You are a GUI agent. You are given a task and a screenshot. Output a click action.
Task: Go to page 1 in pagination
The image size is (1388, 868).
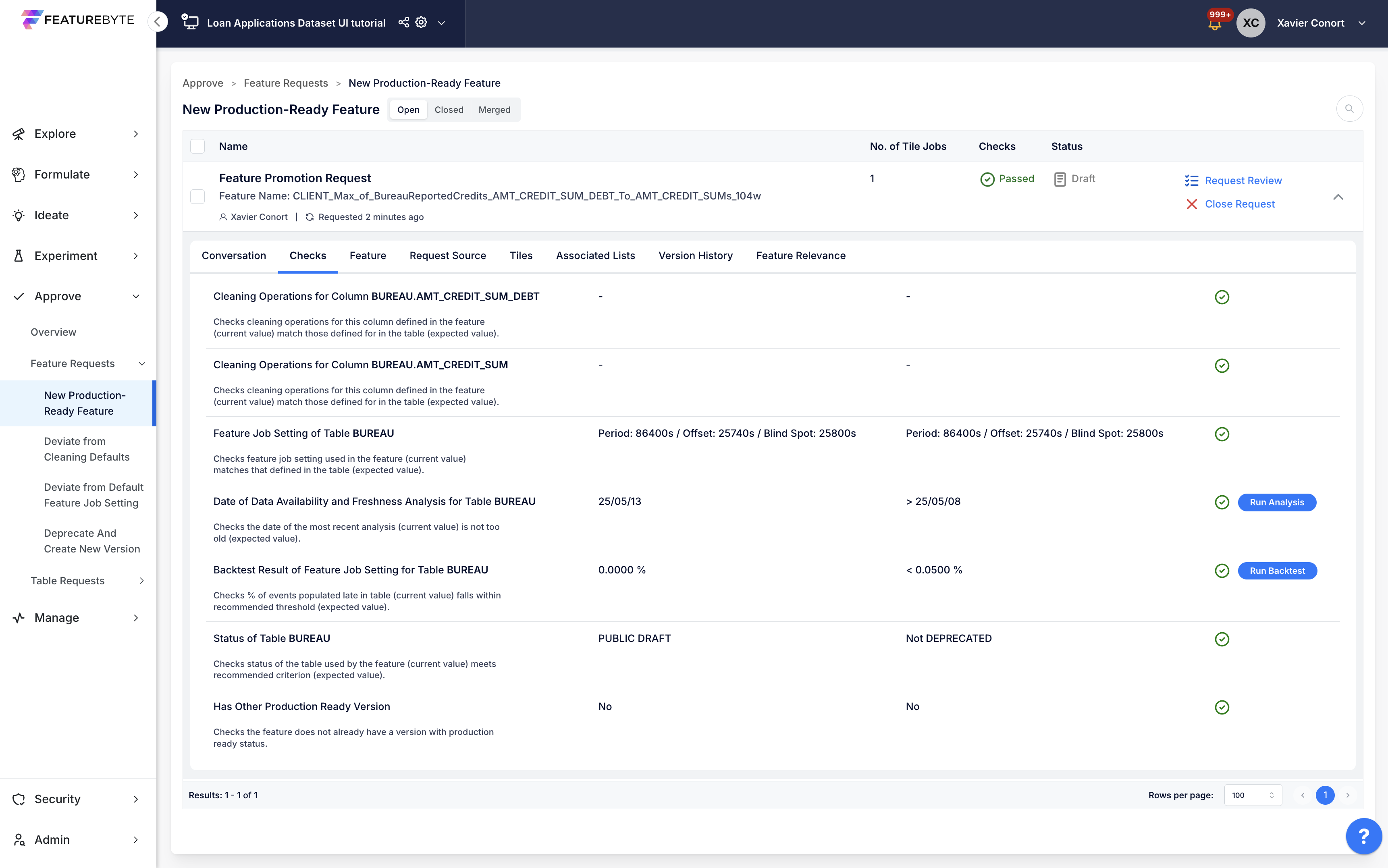click(1326, 795)
